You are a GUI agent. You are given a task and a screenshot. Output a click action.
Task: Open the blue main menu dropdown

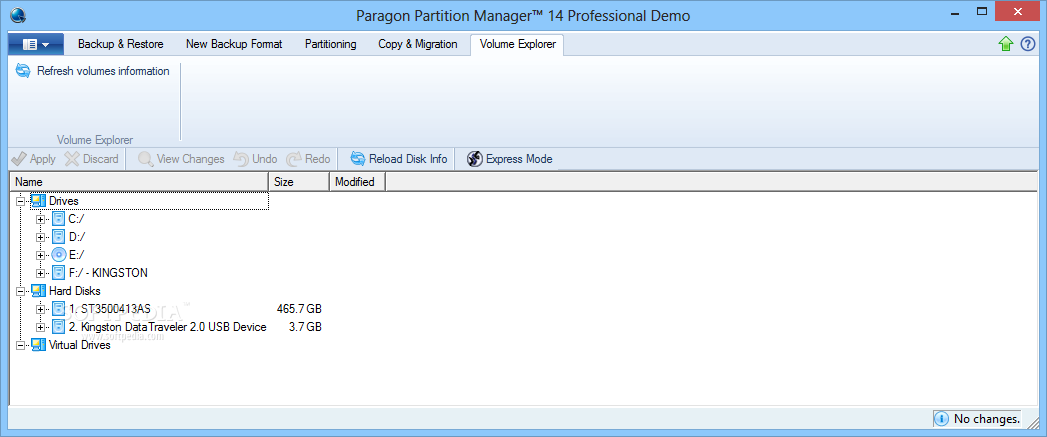tap(36, 45)
